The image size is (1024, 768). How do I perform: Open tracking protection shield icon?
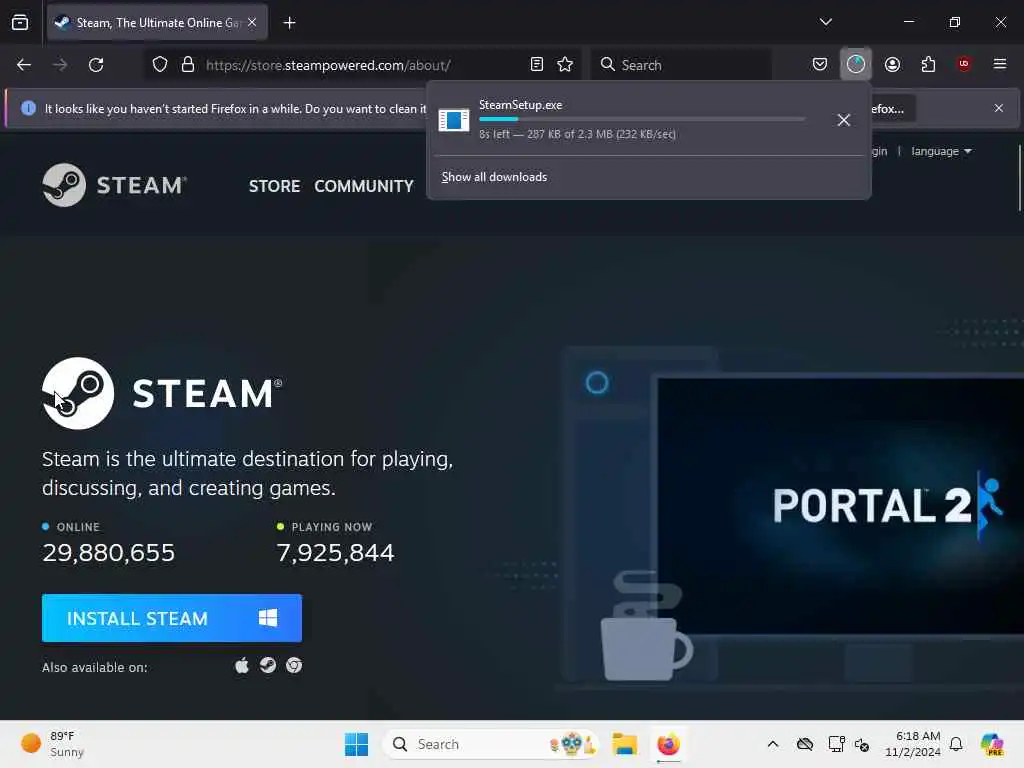click(x=160, y=65)
